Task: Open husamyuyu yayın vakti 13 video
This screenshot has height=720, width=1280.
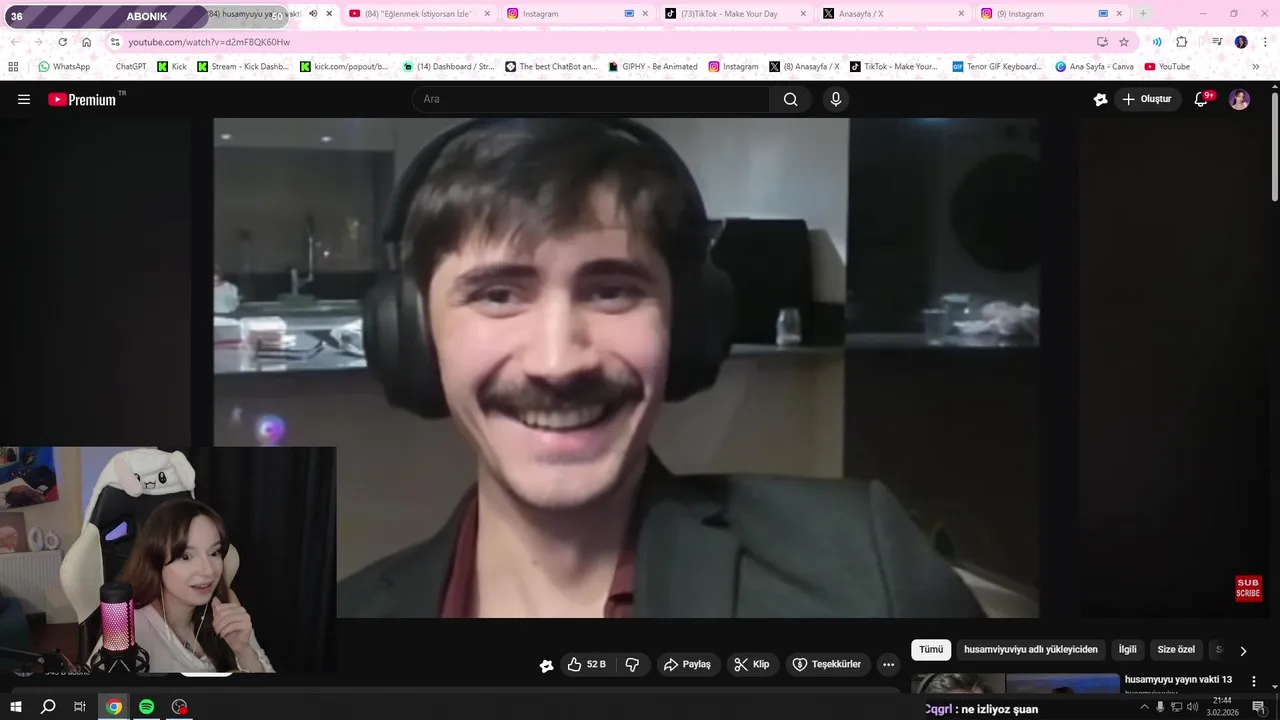Action: tap(1177, 680)
